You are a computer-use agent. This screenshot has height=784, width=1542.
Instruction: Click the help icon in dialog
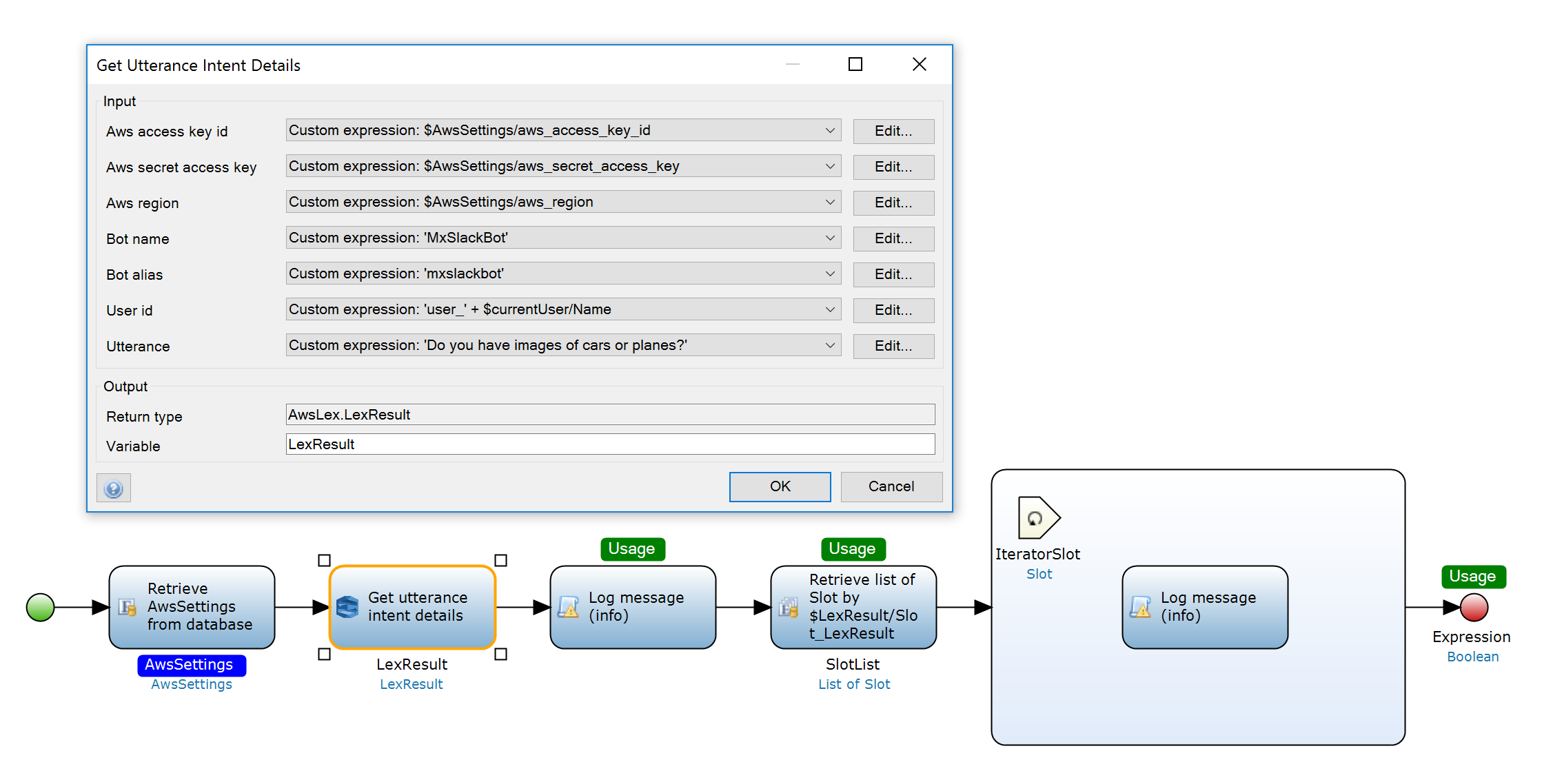pos(114,488)
